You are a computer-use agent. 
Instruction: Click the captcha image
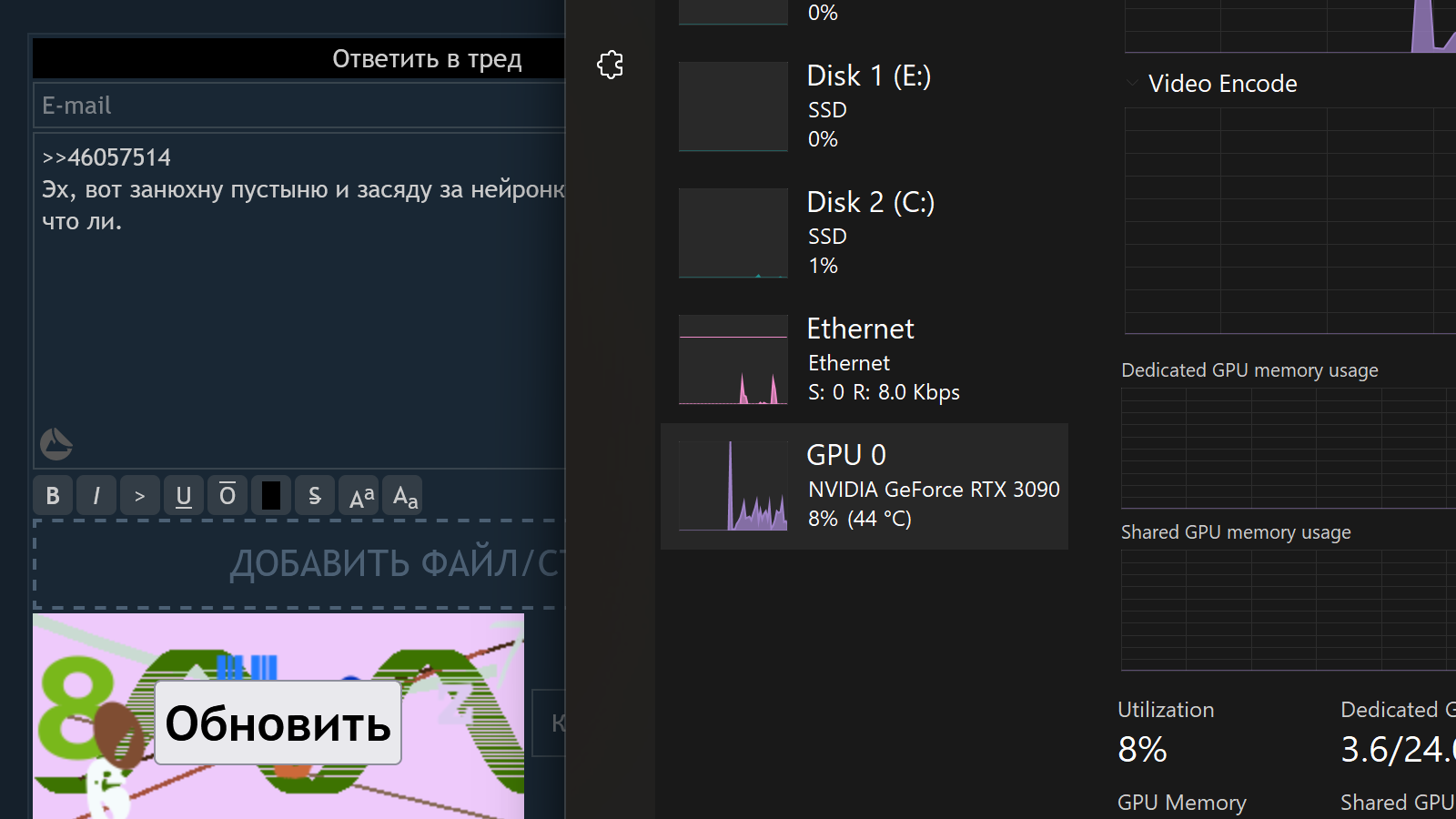(x=278, y=716)
